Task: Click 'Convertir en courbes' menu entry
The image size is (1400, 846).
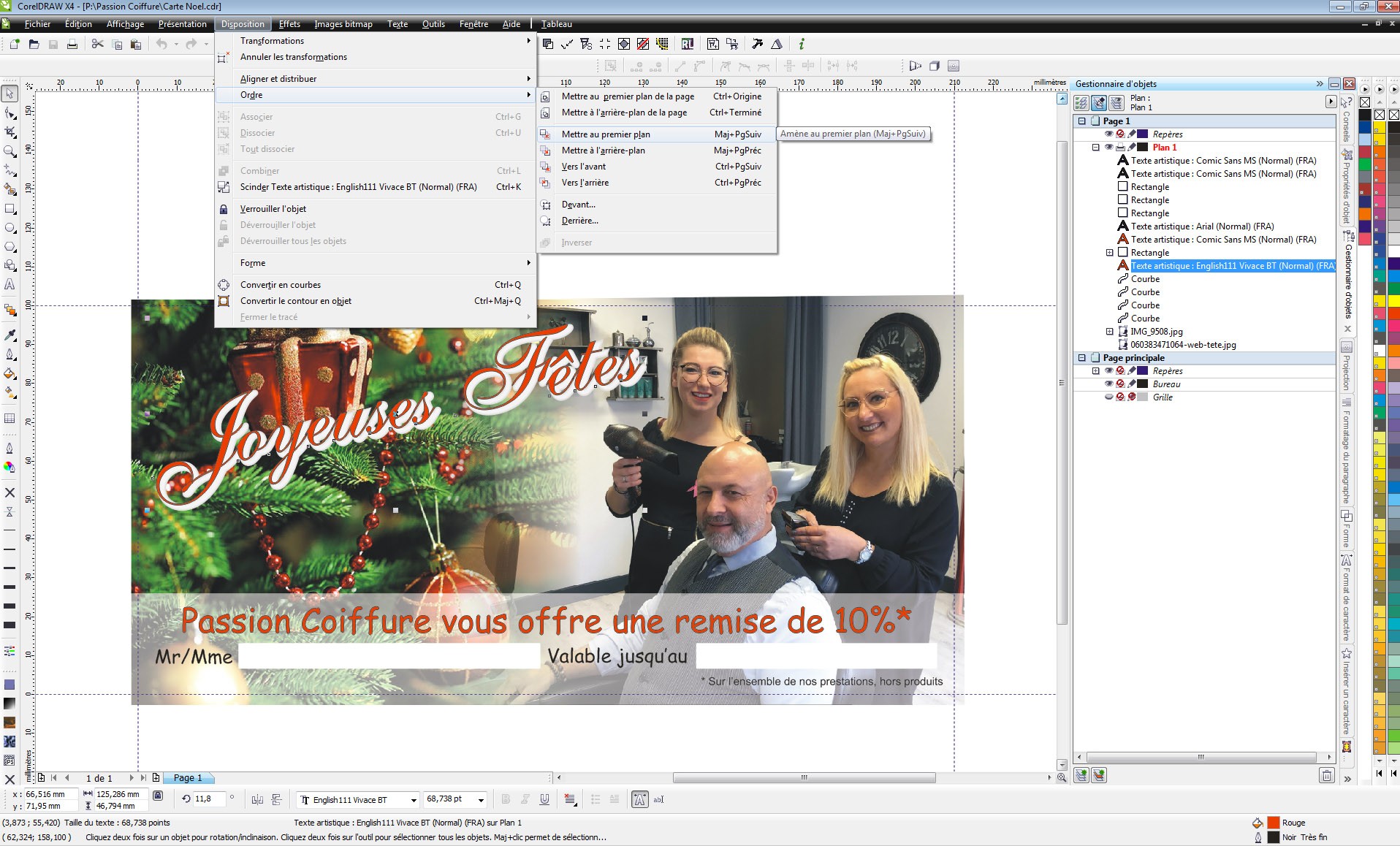Action: click(280, 285)
